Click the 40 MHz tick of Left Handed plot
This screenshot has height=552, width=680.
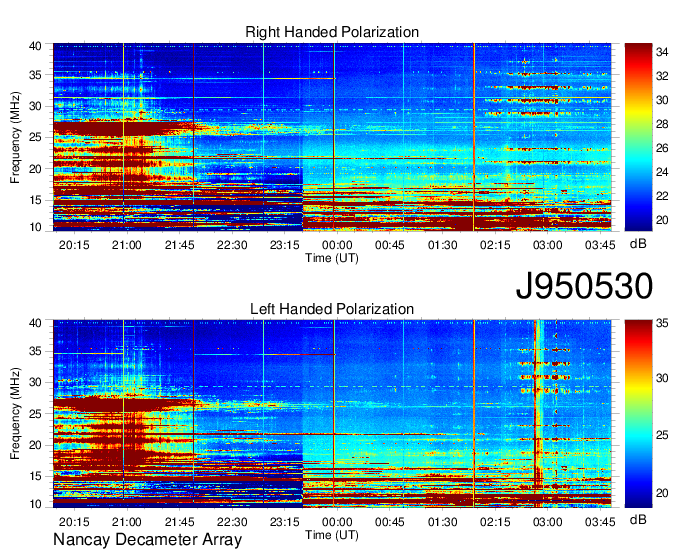click(x=35, y=323)
